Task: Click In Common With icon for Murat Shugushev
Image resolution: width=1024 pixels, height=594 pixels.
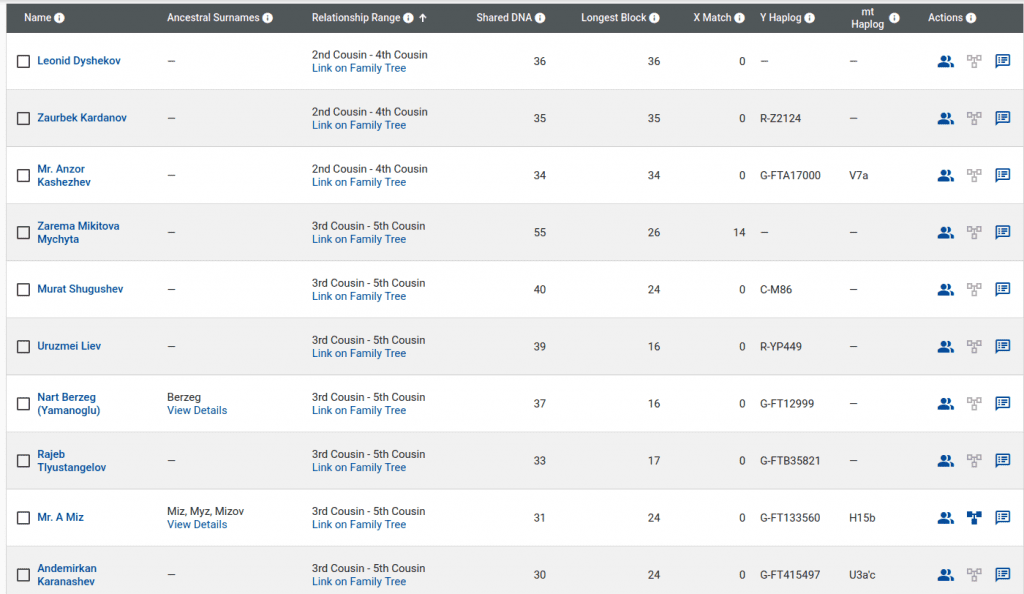Action: click(x=945, y=290)
